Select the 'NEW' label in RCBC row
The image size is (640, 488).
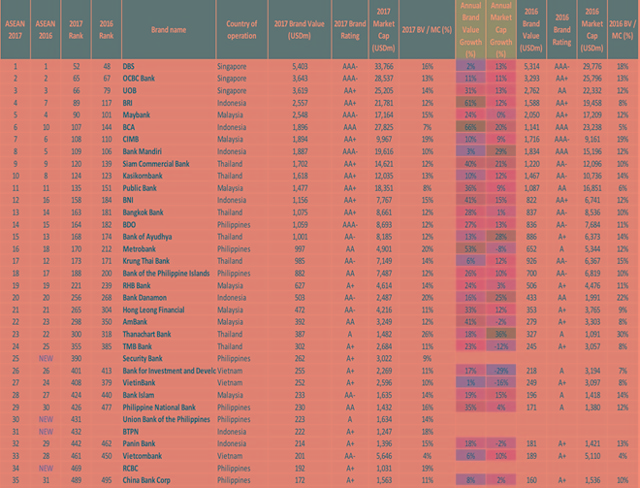[46, 468]
